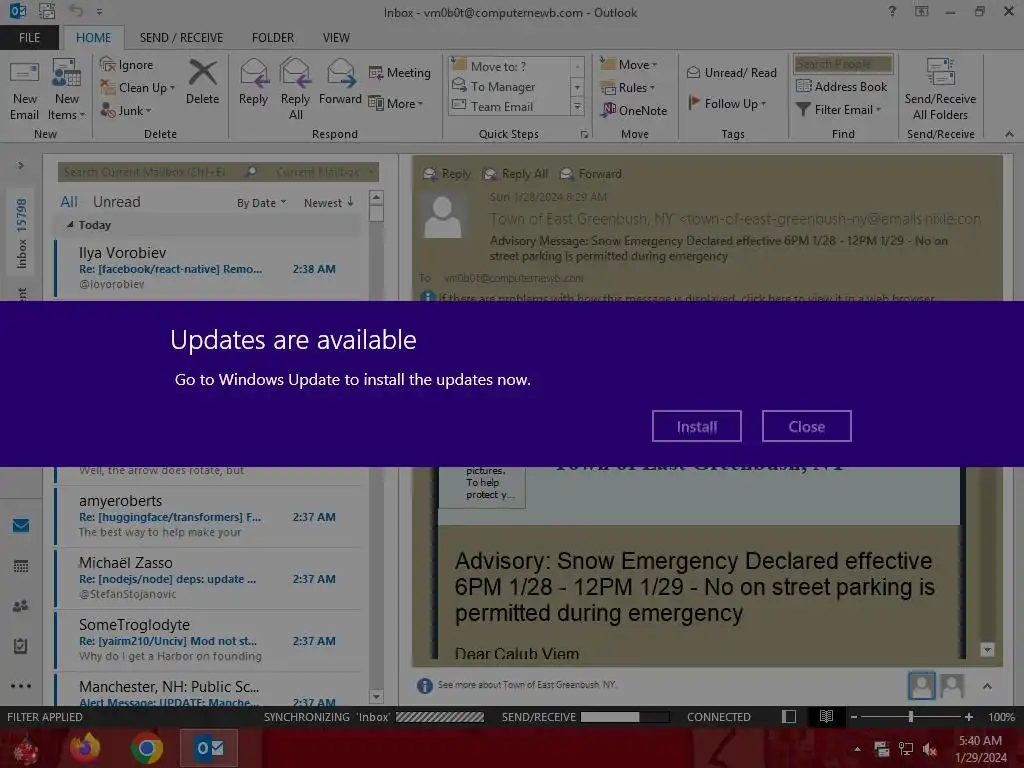Switch to the HOME tab
The width and height of the screenshot is (1024, 768).
(93, 37)
